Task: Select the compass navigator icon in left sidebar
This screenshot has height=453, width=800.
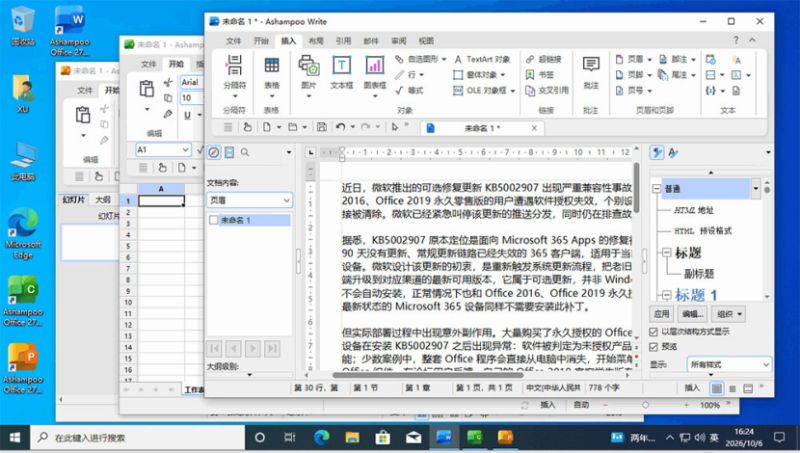Action: point(214,152)
